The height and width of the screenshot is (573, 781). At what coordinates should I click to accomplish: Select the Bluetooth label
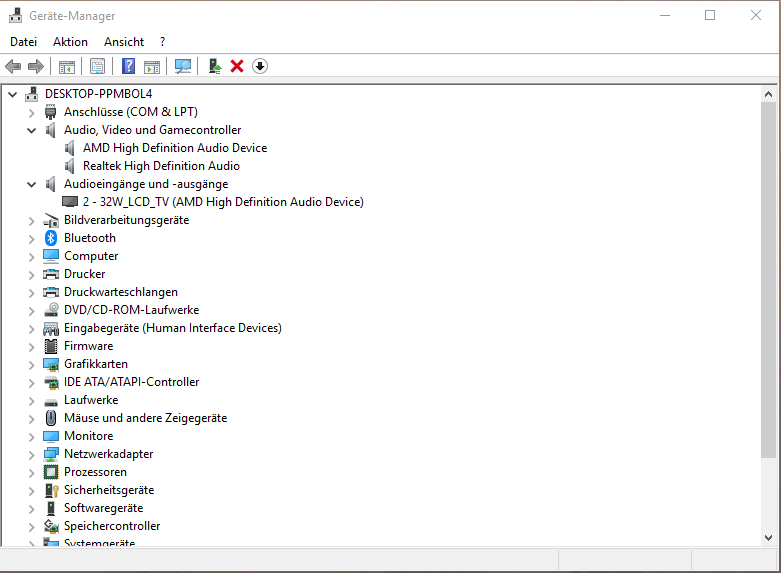click(90, 238)
